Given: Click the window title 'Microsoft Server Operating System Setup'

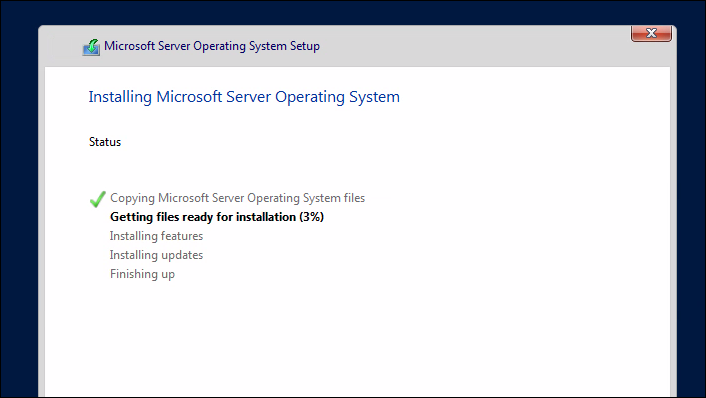Looking at the screenshot, I should [212, 46].
